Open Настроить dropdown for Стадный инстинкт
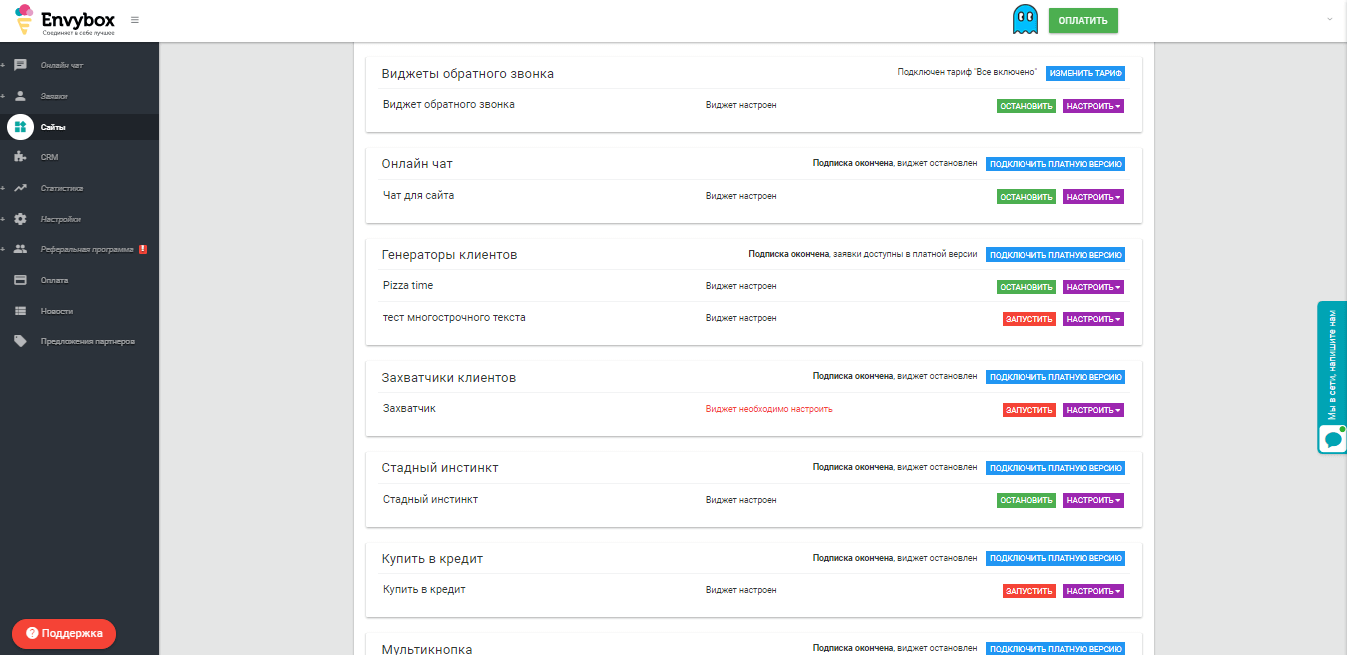The height and width of the screenshot is (655, 1347). click(1093, 500)
